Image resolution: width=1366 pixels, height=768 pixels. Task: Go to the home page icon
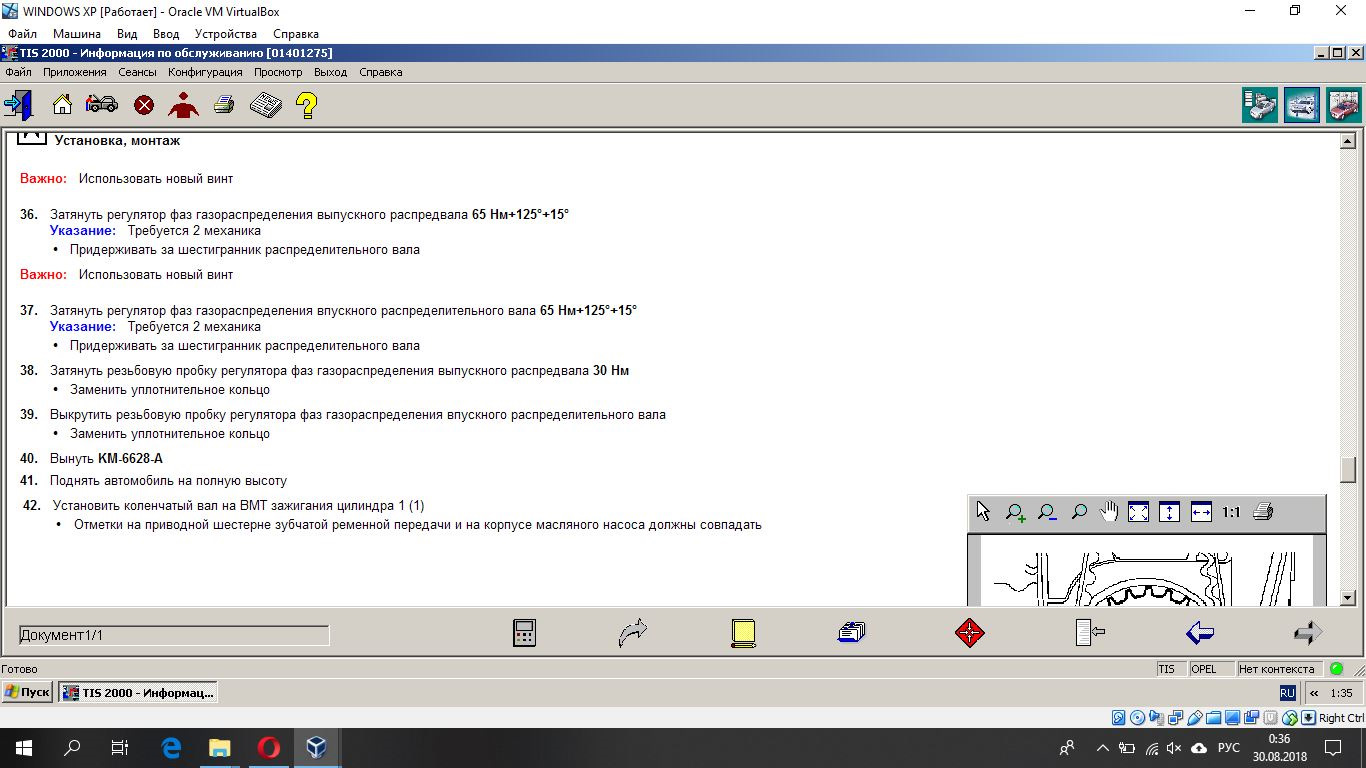(62, 104)
